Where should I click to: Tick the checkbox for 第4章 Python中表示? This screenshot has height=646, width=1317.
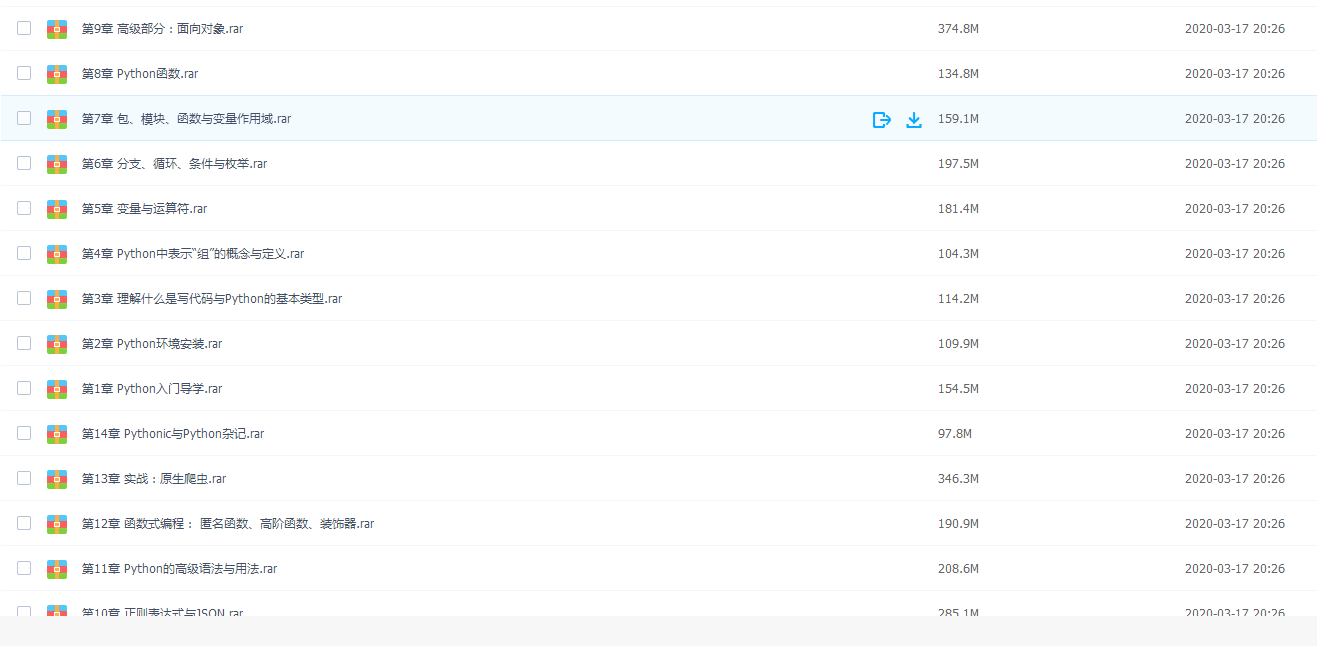[x=24, y=253]
